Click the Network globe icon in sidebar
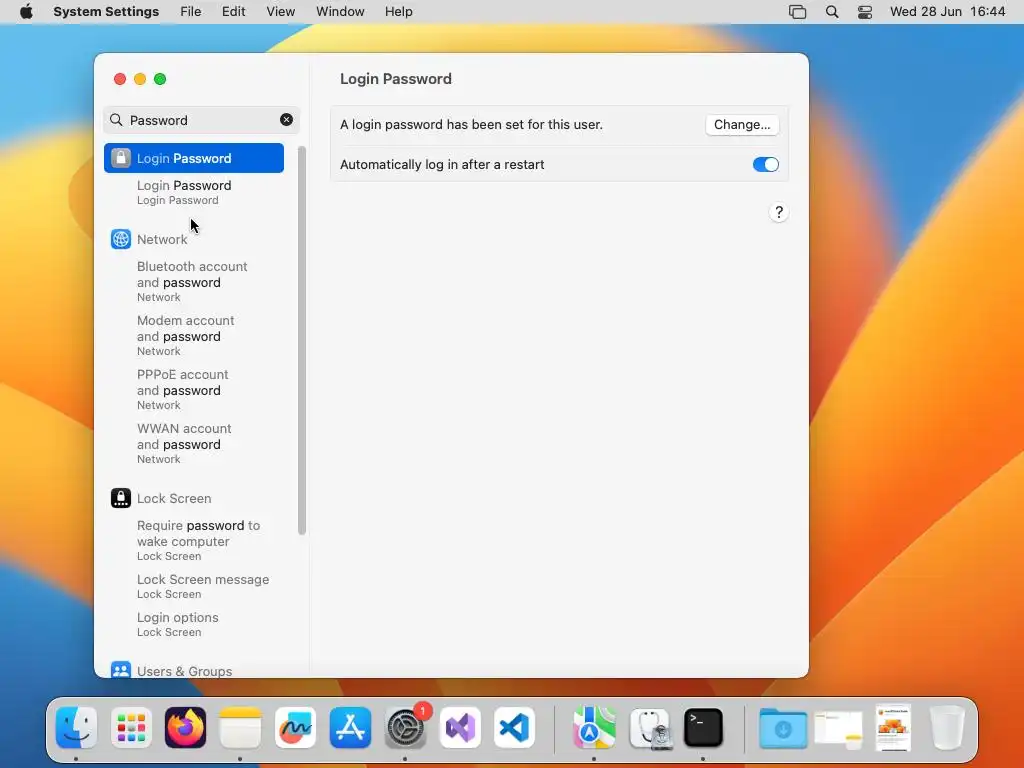Image resolution: width=1024 pixels, height=768 pixels. (x=121, y=239)
